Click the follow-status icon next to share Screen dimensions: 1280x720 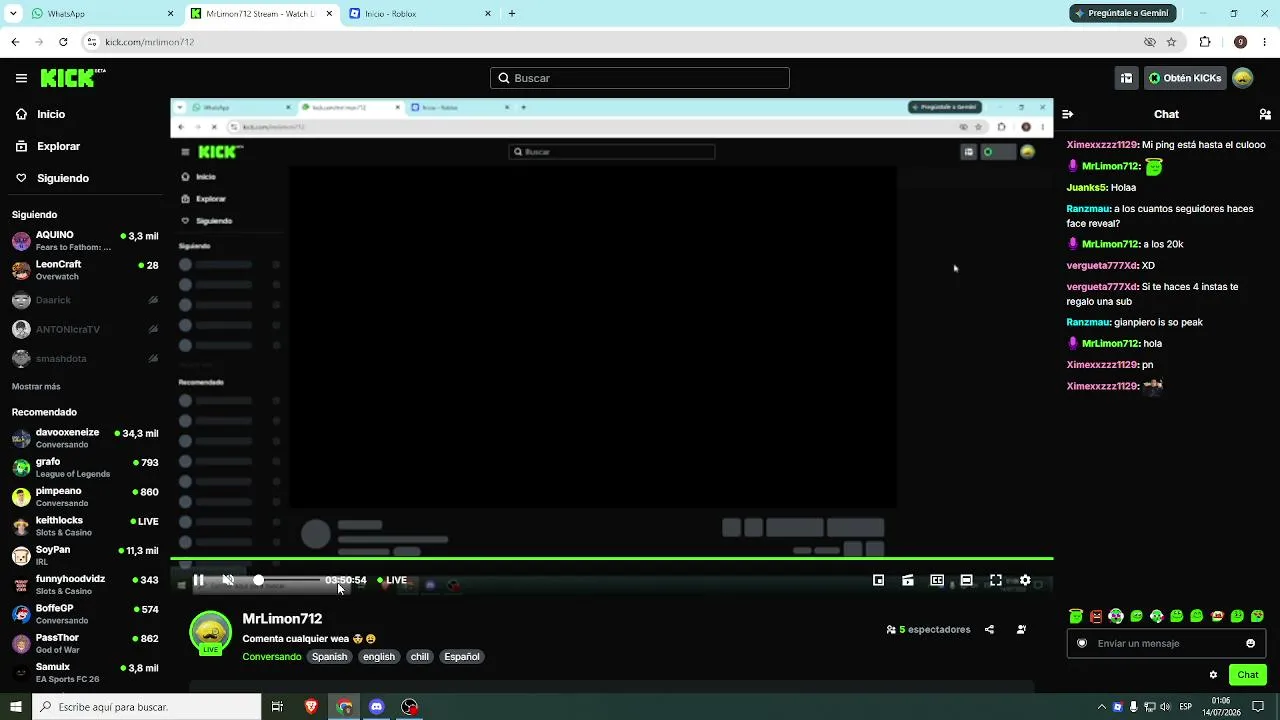(x=1021, y=630)
